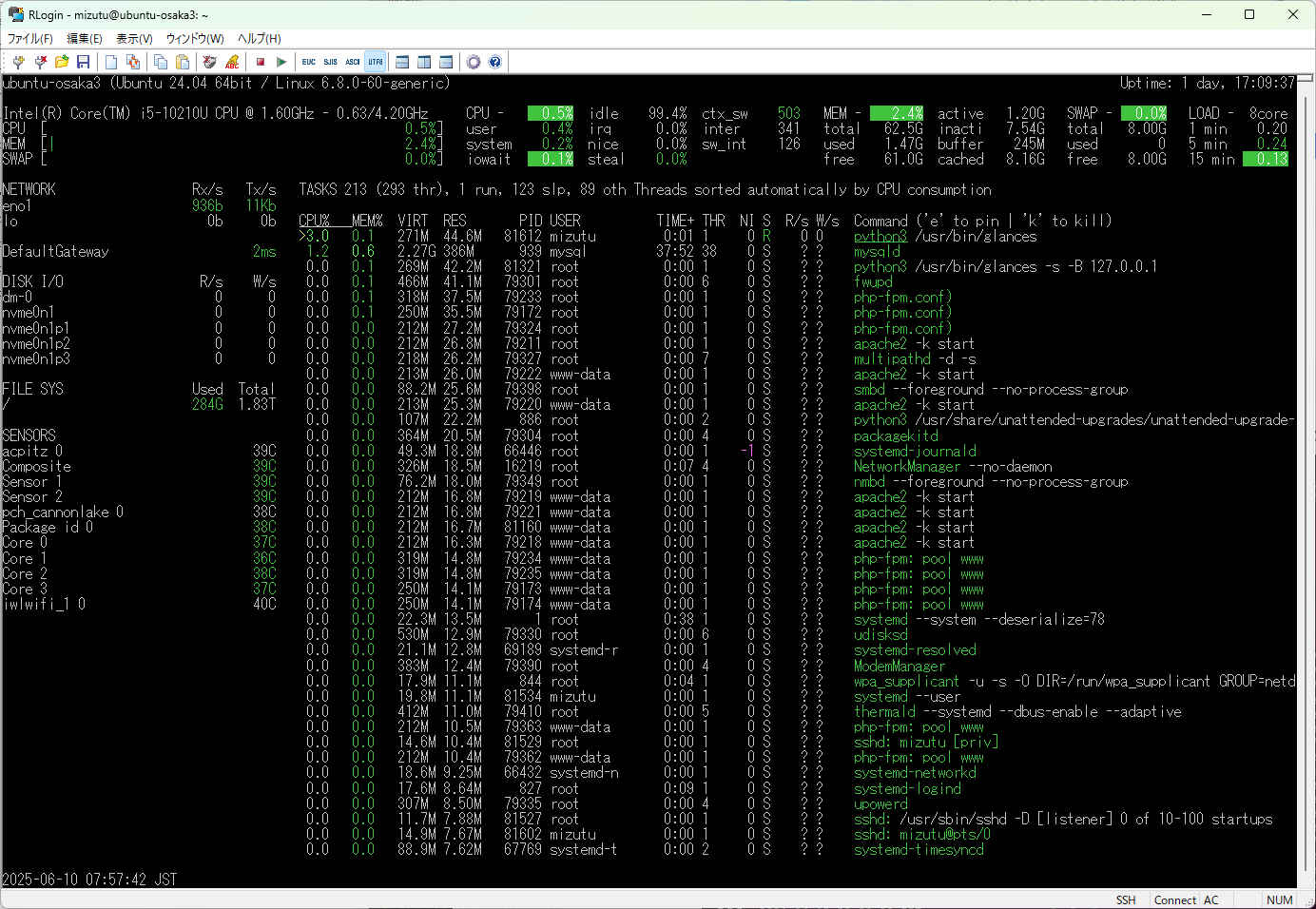Click the blue help question mark icon
The image size is (1316, 909).
click(495, 62)
